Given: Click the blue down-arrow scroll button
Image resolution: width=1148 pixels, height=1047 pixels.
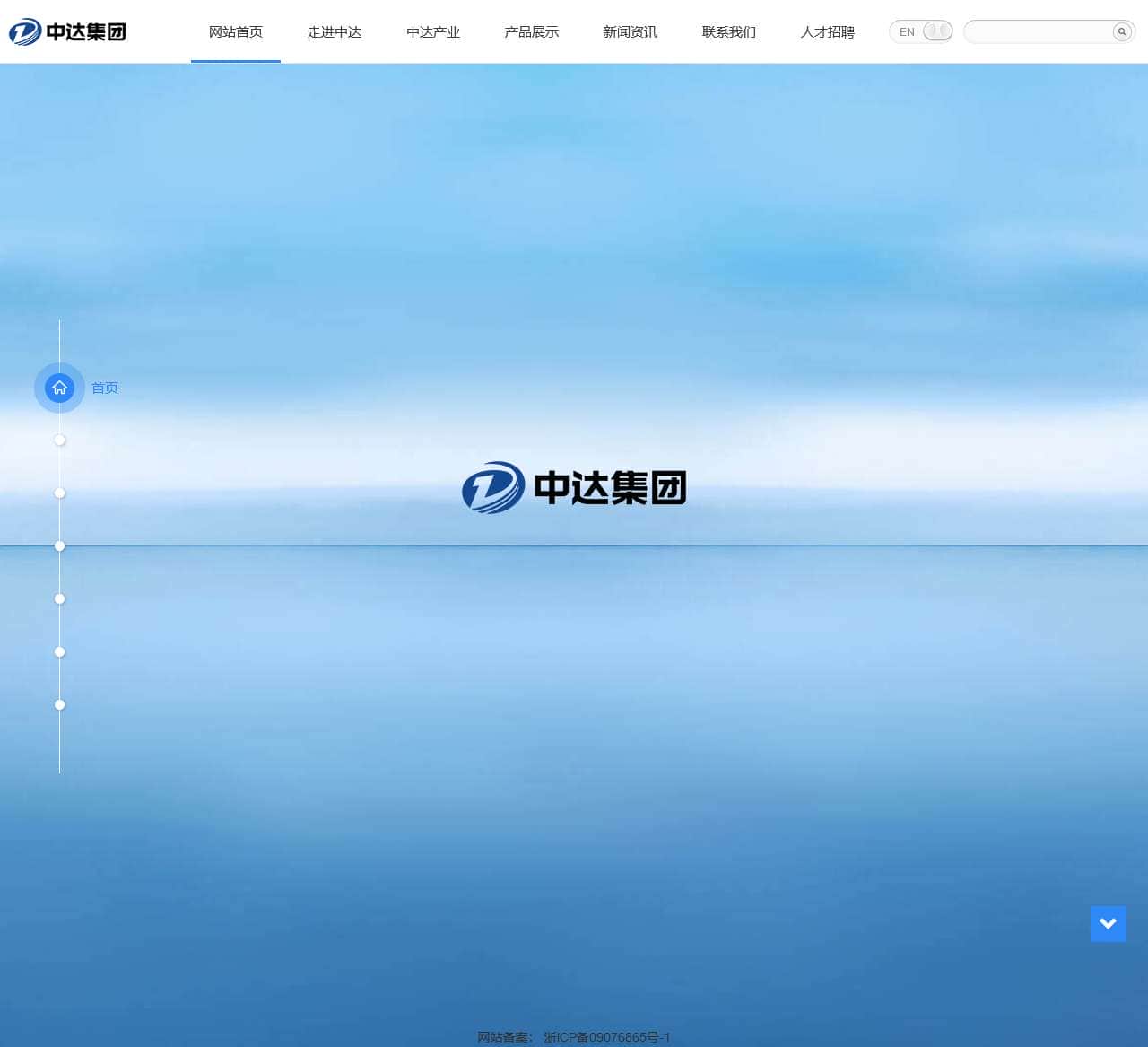Looking at the screenshot, I should [1109, 923].
